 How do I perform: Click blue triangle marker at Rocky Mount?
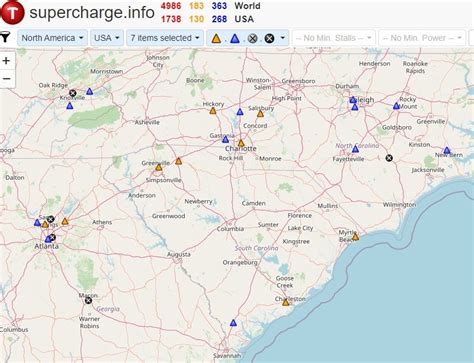point(396,106)
